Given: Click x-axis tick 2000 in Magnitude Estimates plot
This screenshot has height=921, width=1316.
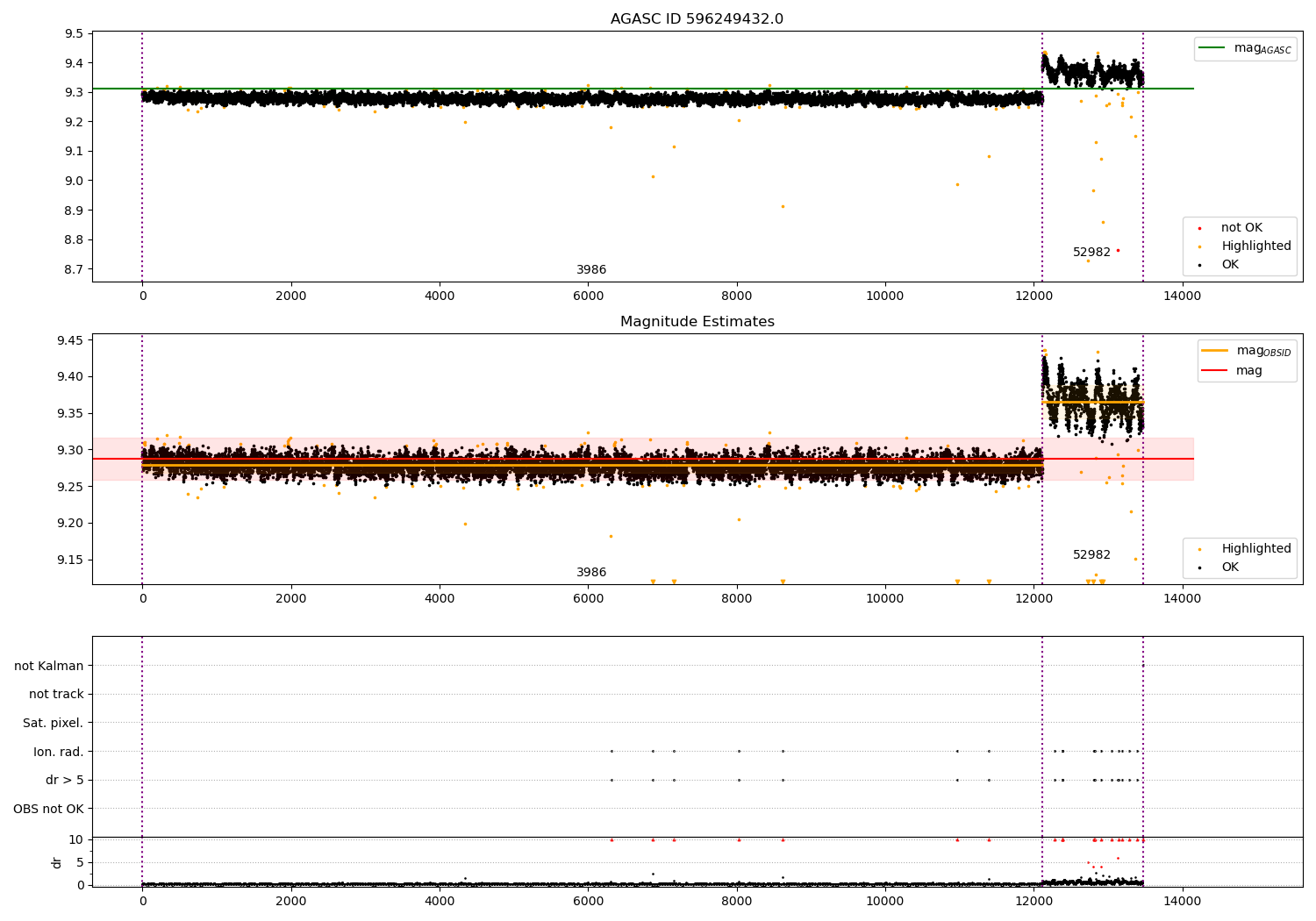Looking at the screenshot, I should (x=290, y=598).
